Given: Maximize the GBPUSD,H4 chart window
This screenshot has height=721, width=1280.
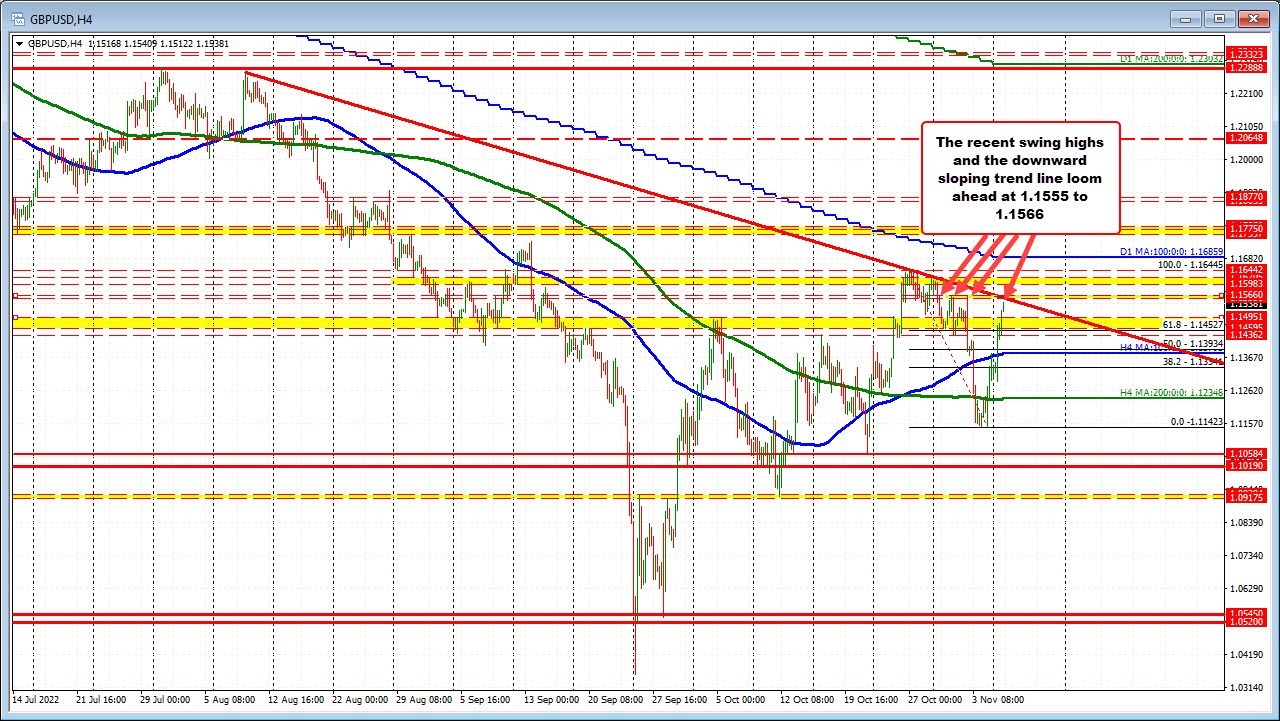Looking at the screenshot, I should (1221, 18).
